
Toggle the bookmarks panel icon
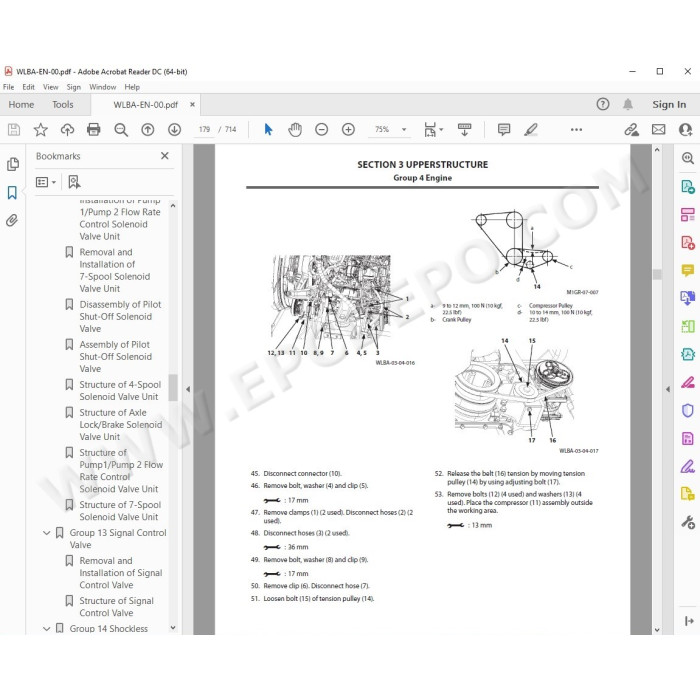(x=12, y=192)
